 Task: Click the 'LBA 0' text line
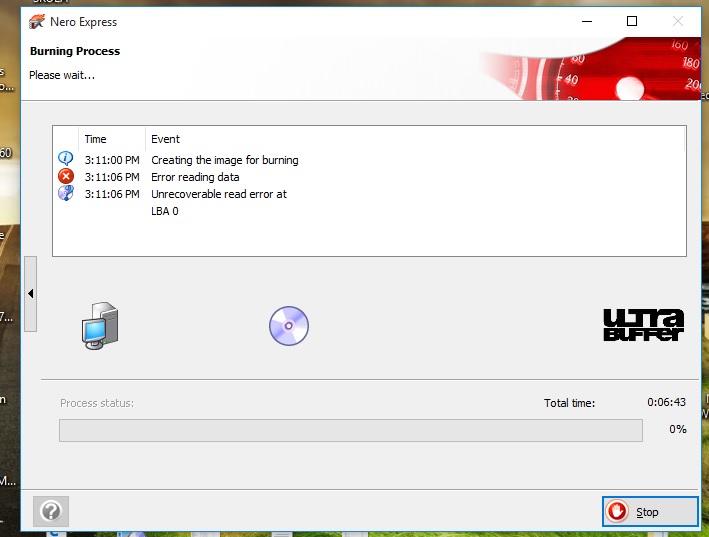(x=165, y=211)
